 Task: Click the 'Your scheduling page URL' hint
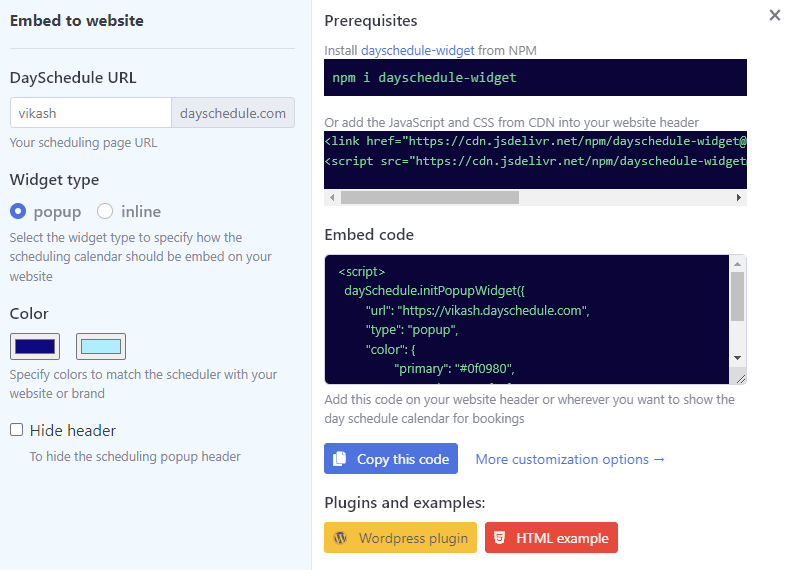click(x=83, y=142)
